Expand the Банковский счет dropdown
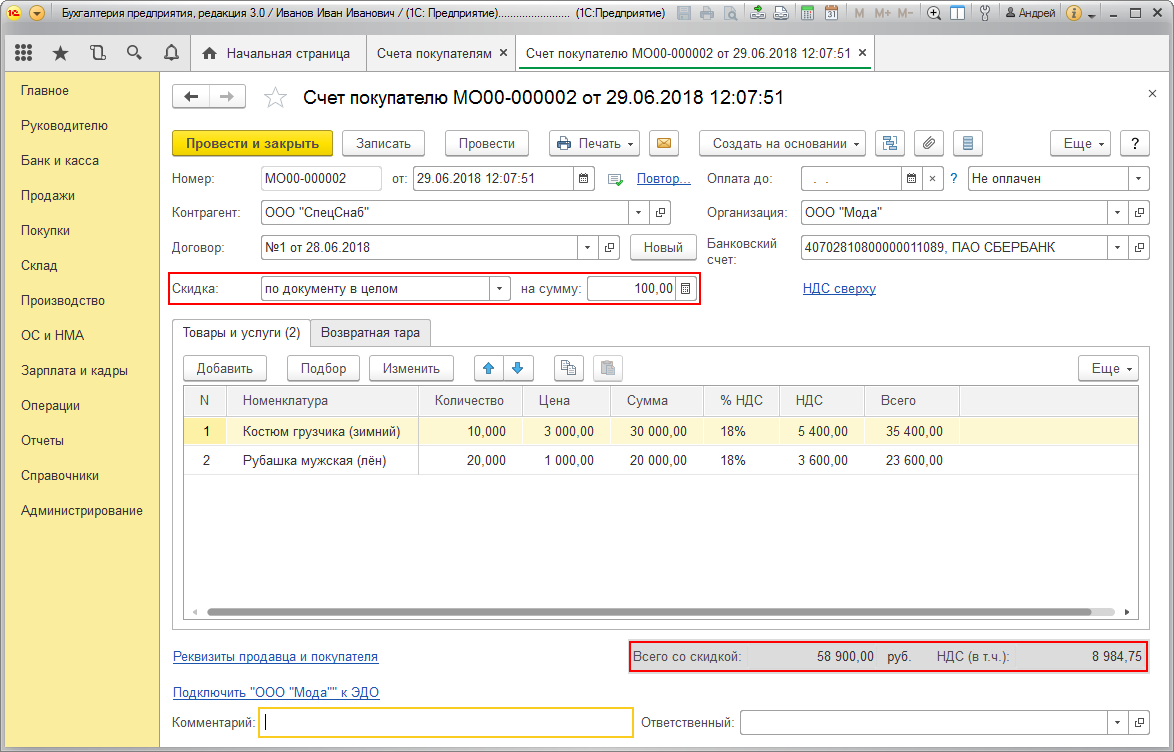1174x752 pixels. [1117, 248]
